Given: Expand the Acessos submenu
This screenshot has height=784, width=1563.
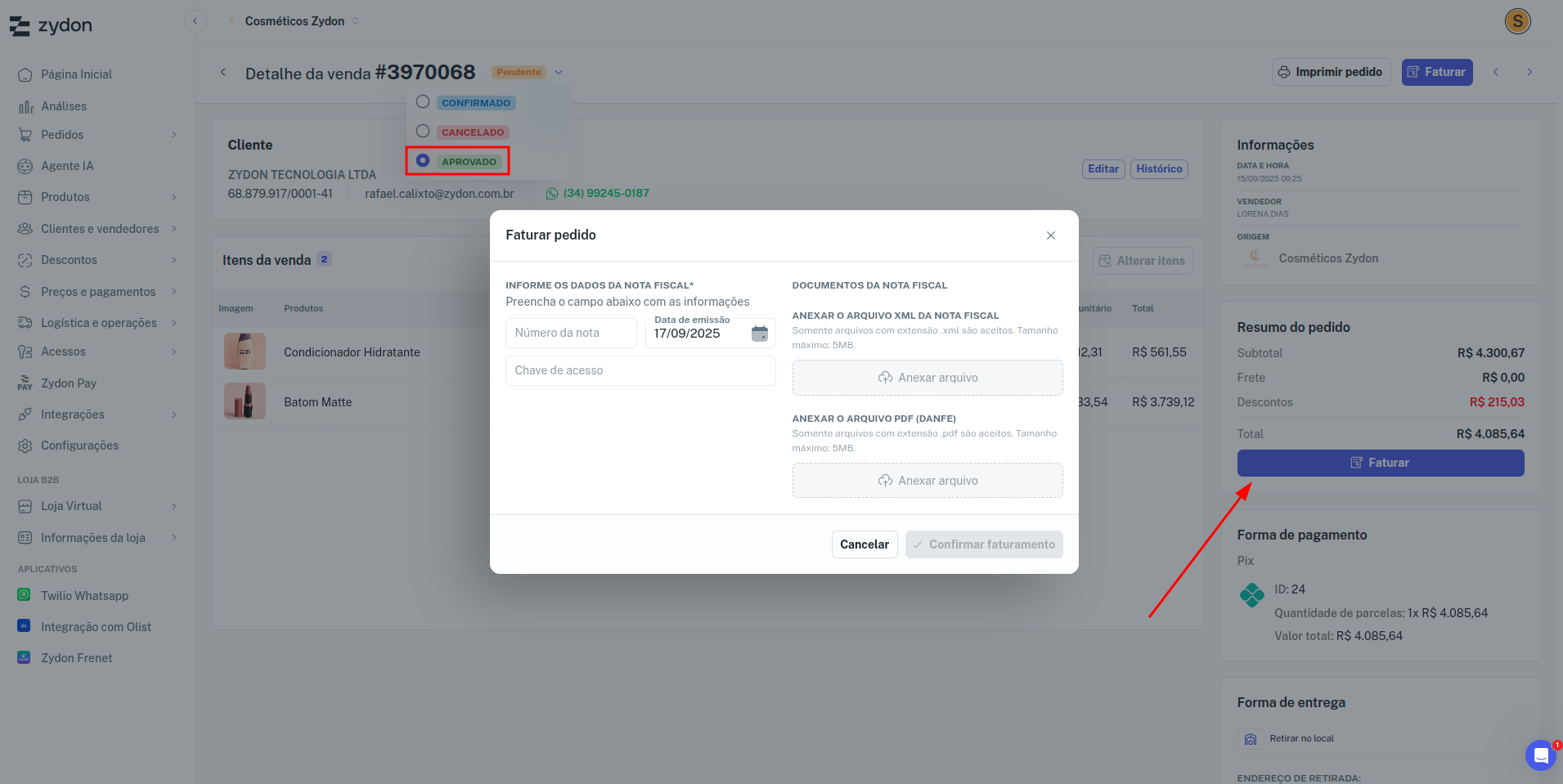Looking at the screenshot, I should coord(174,352).
